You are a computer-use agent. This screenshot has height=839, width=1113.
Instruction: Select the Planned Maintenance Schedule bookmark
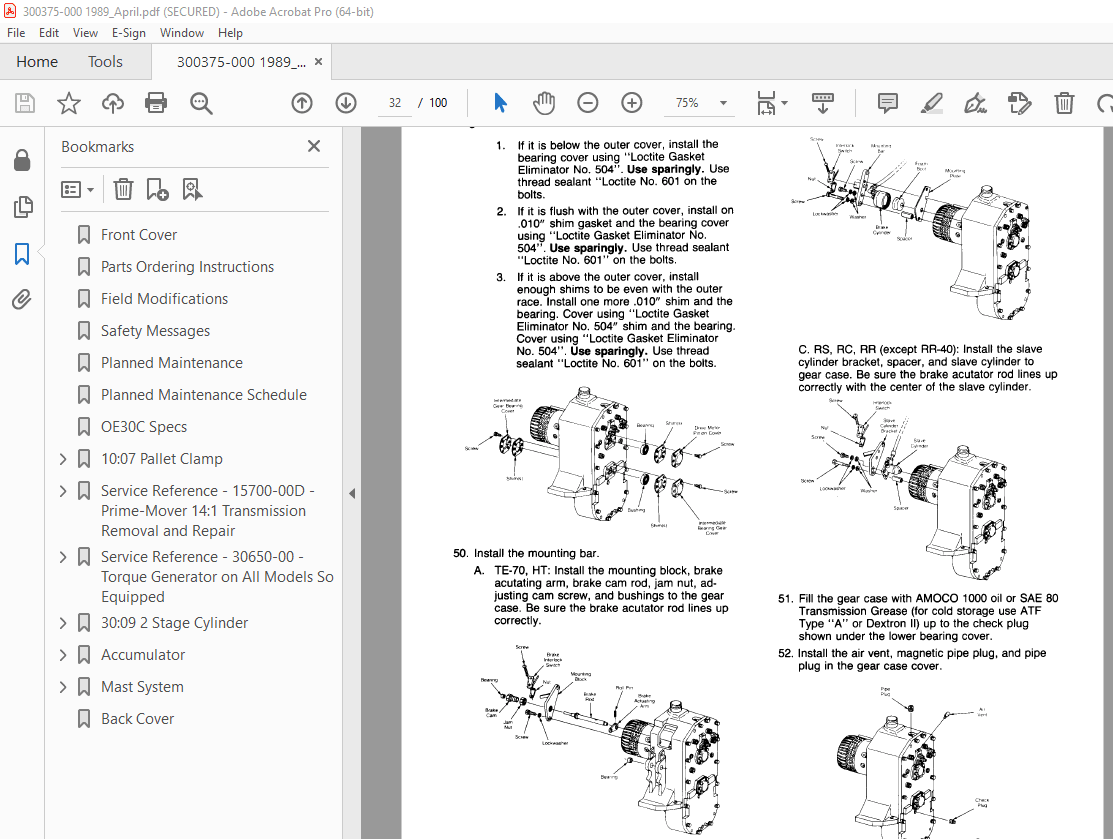tap(204, 394)
